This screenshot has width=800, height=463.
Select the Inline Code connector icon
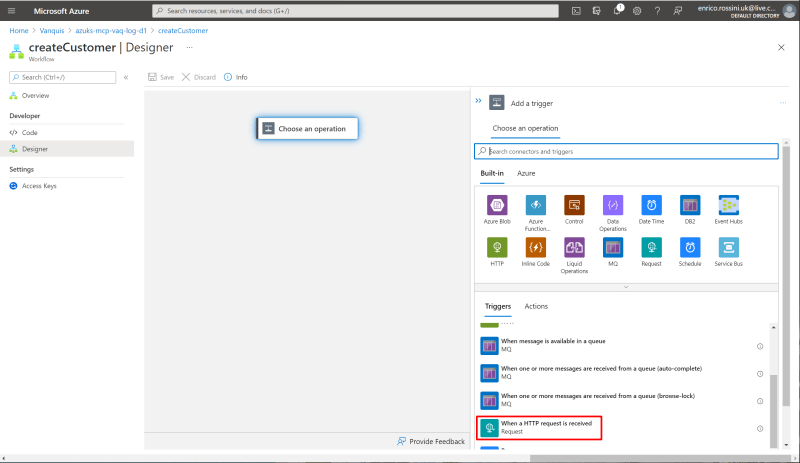point(536,248)
